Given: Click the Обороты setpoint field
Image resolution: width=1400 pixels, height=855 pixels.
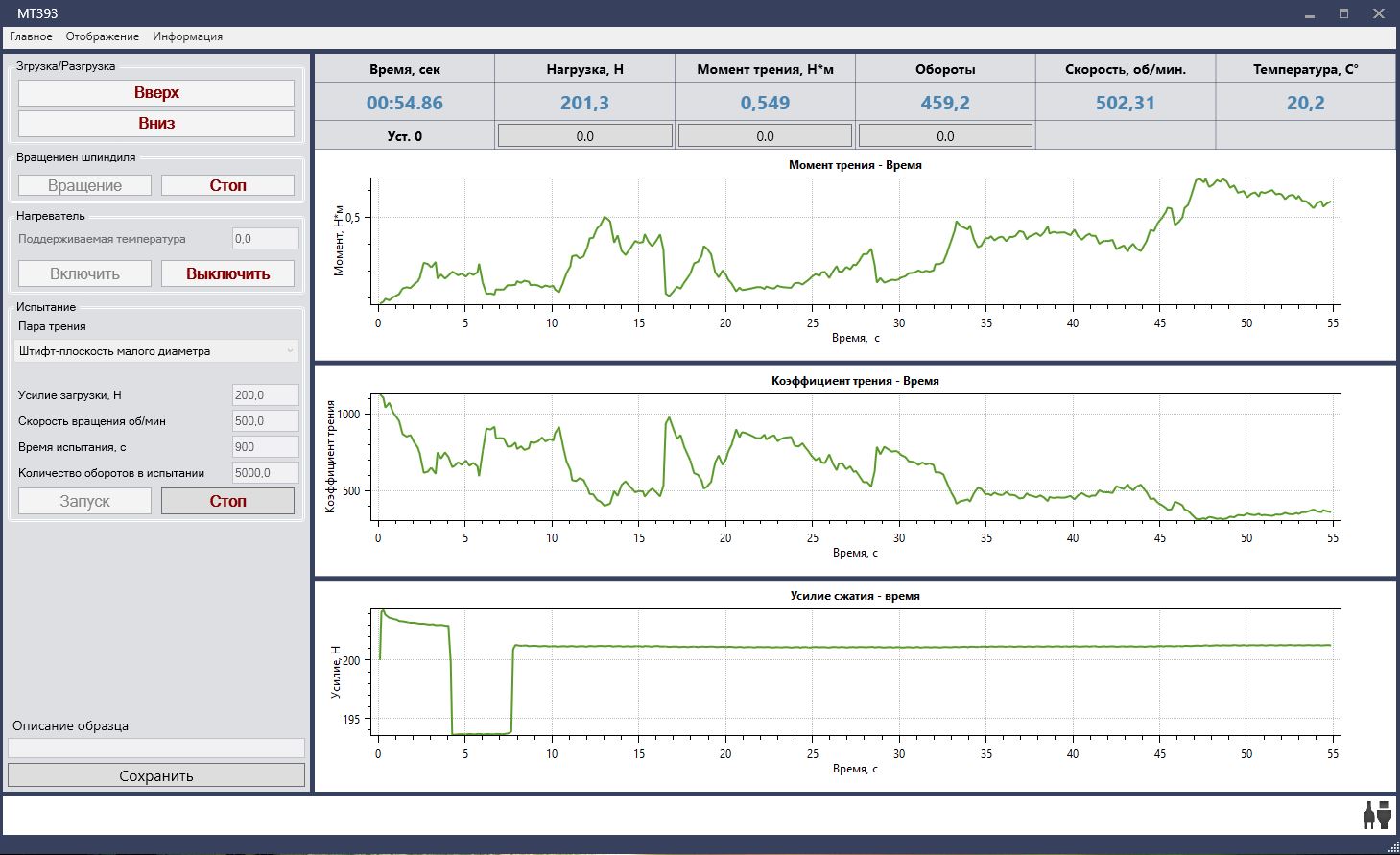Looking at the screenshot, I should [x=945, y=136].
